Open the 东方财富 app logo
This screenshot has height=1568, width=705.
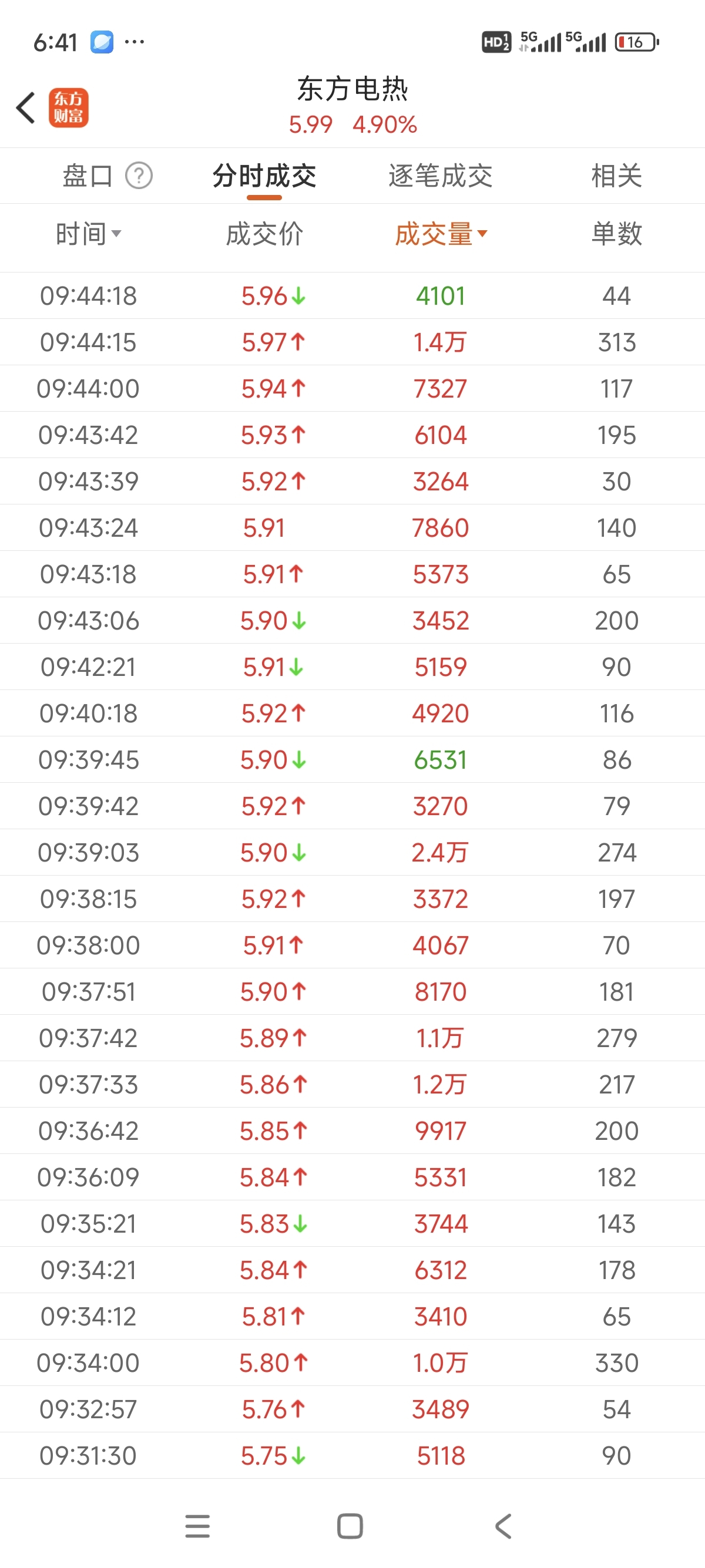(x=68, y=107)
